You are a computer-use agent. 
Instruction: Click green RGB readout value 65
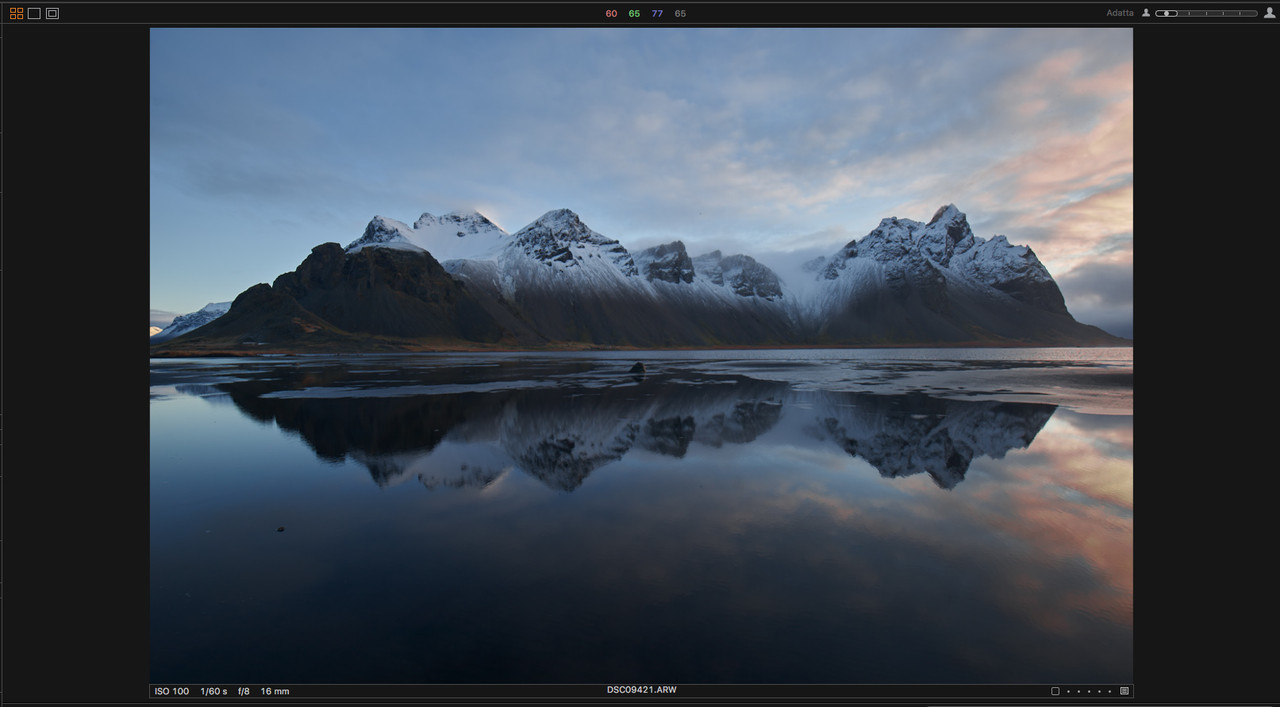click(634, 14)
